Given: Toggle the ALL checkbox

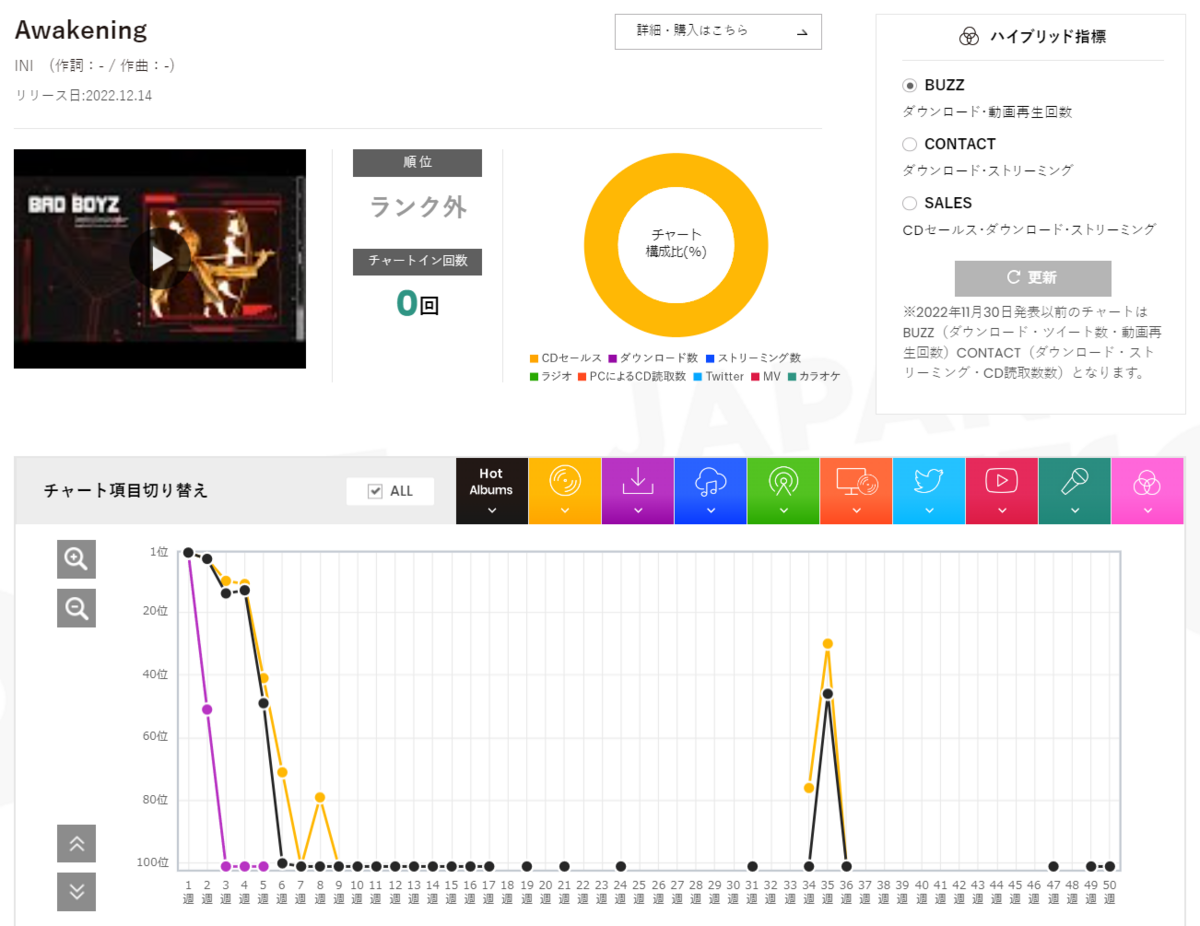Looking at the screenshot, I should [x=376, y=491].
